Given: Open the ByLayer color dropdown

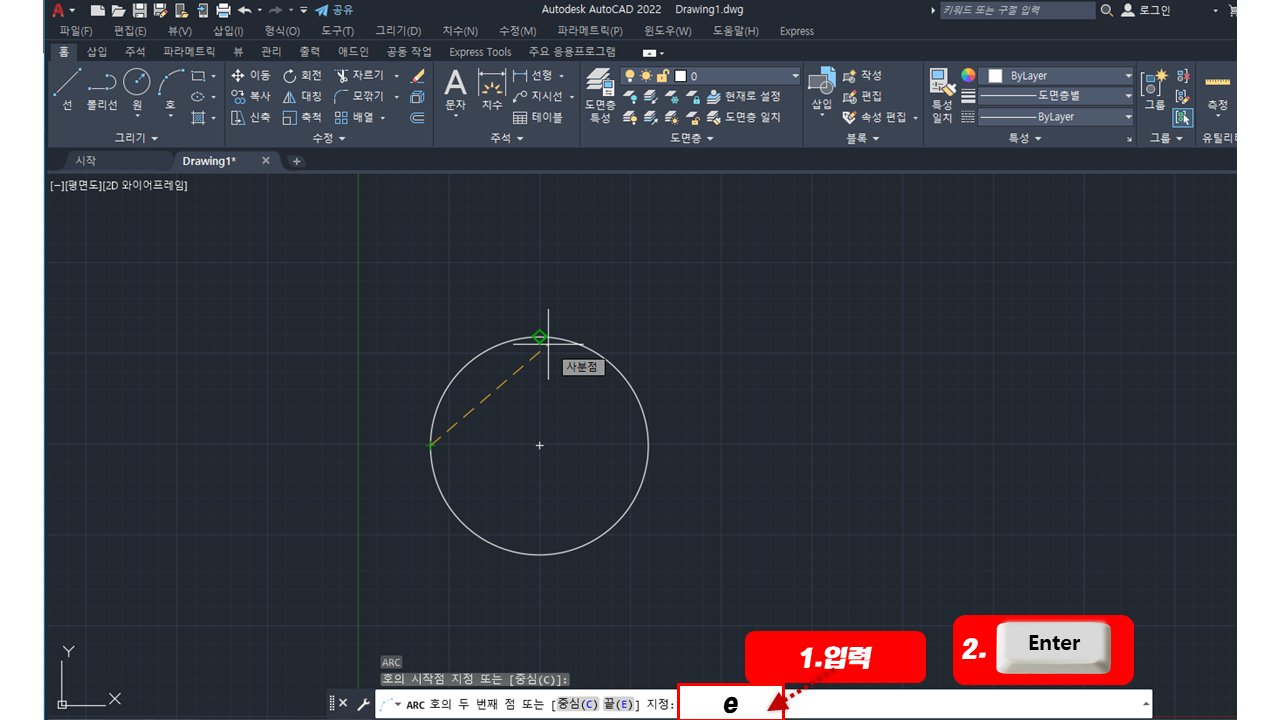Looking at the screenshot, I should click(x=1057, y=76).
